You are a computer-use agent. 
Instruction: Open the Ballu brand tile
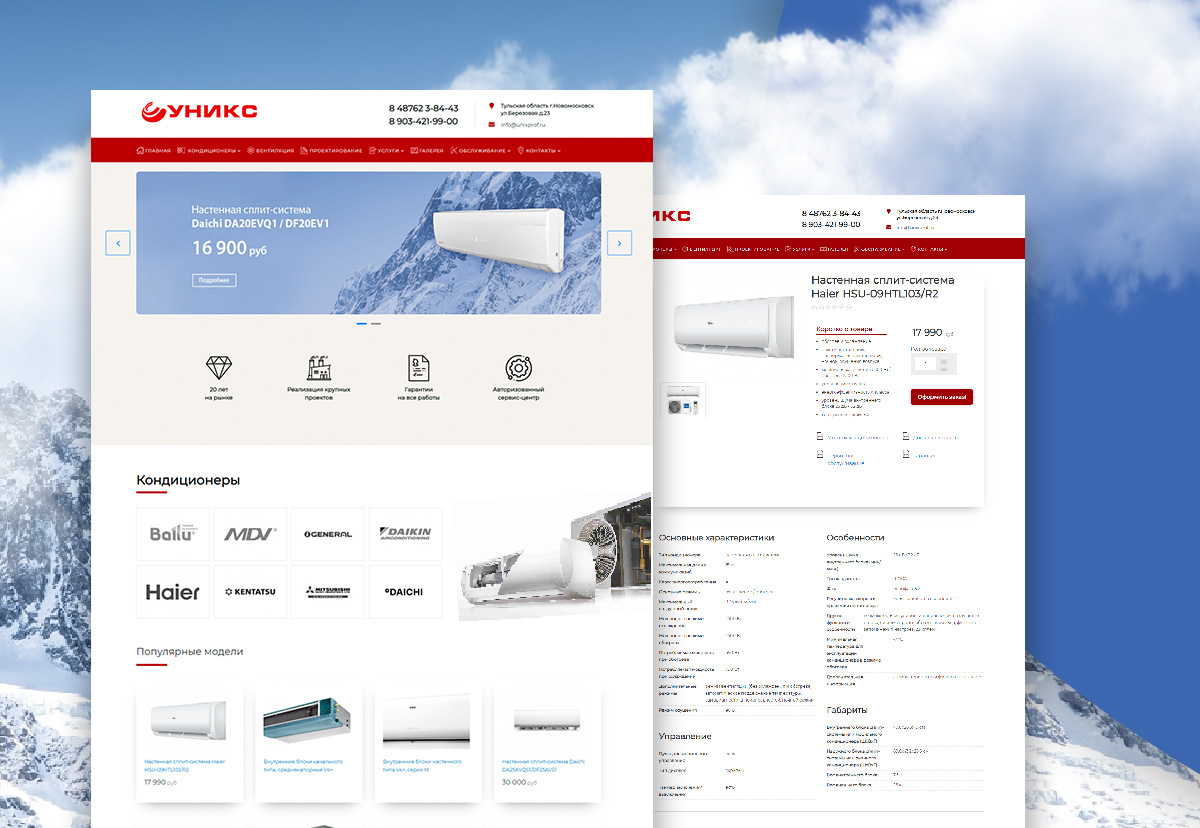pos(173,534)
